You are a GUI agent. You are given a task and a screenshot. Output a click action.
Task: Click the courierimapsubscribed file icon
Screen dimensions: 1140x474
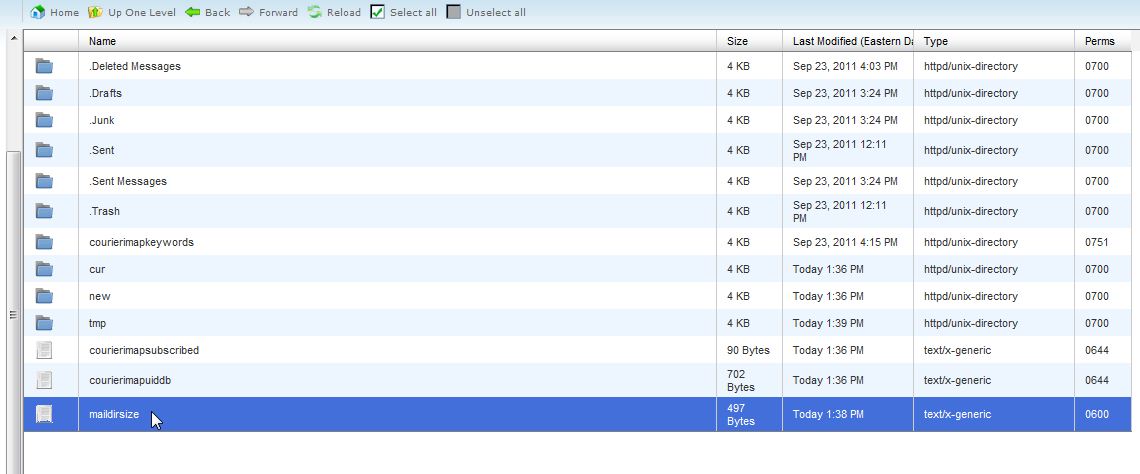coord(44,350)
